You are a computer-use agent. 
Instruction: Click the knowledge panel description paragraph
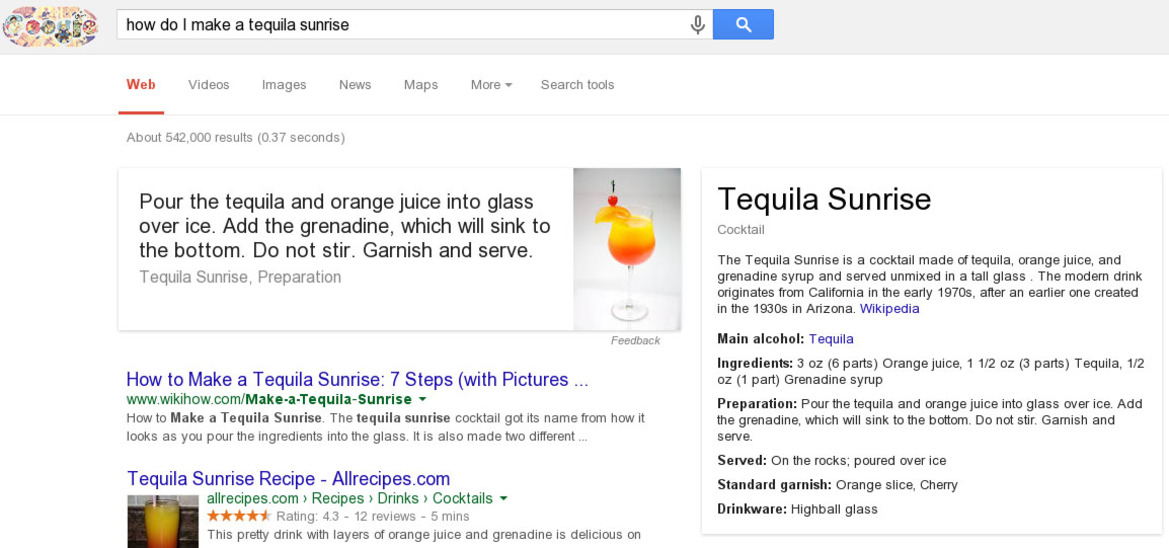click(928, 284)
